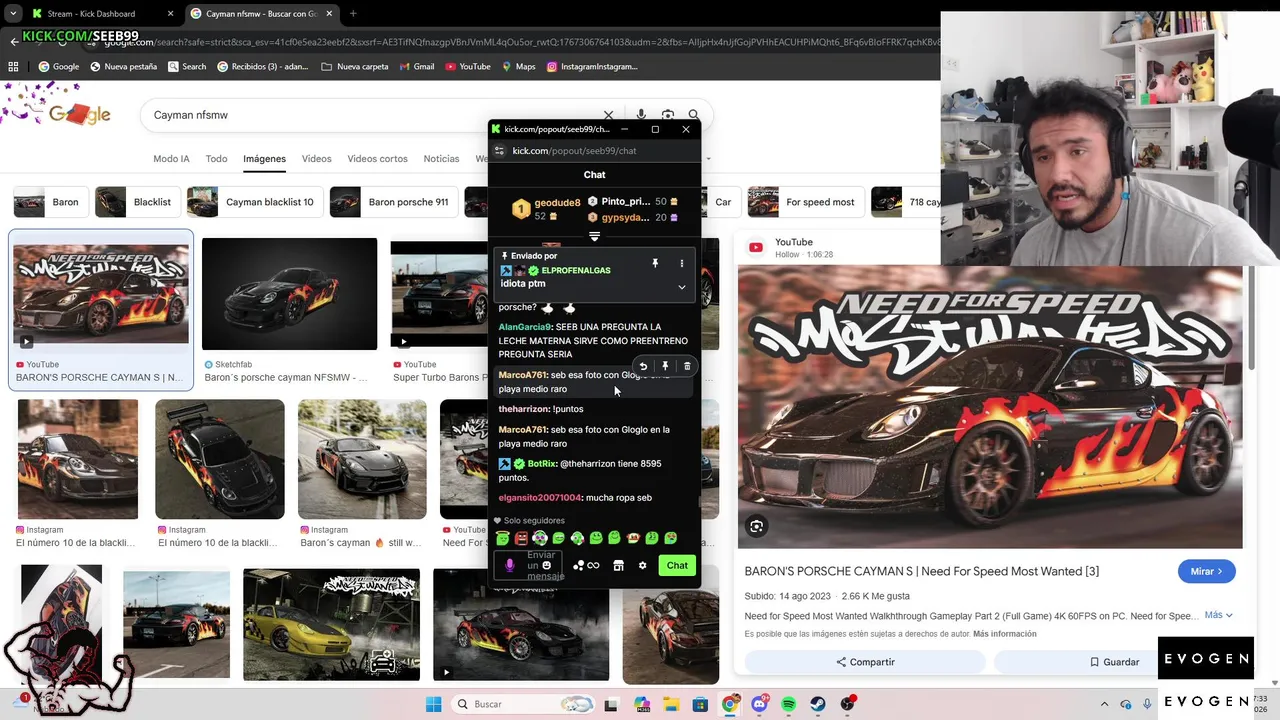Select the Imágenes tab
The image size is (1280, 720).
[x=264, y=159]
